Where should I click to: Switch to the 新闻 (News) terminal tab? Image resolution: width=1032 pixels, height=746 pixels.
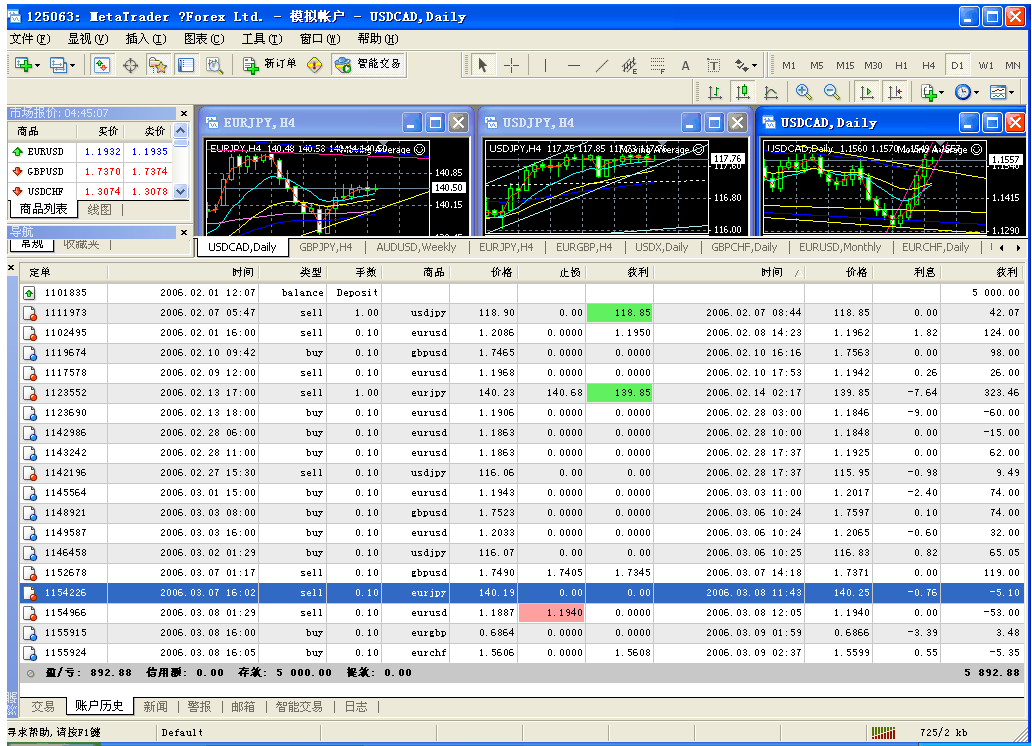pyautogui.click(x=155, y=706)
